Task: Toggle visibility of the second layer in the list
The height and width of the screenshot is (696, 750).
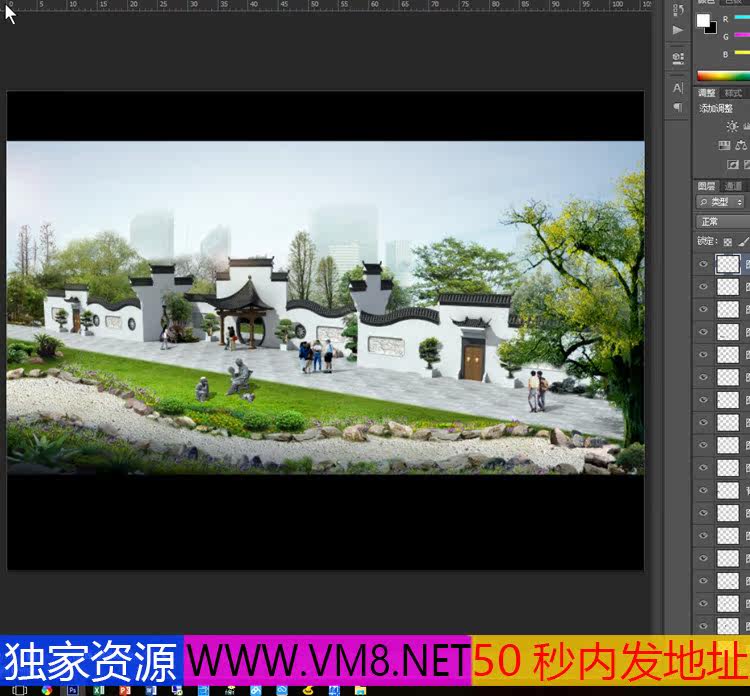Action: click(704, 287)
